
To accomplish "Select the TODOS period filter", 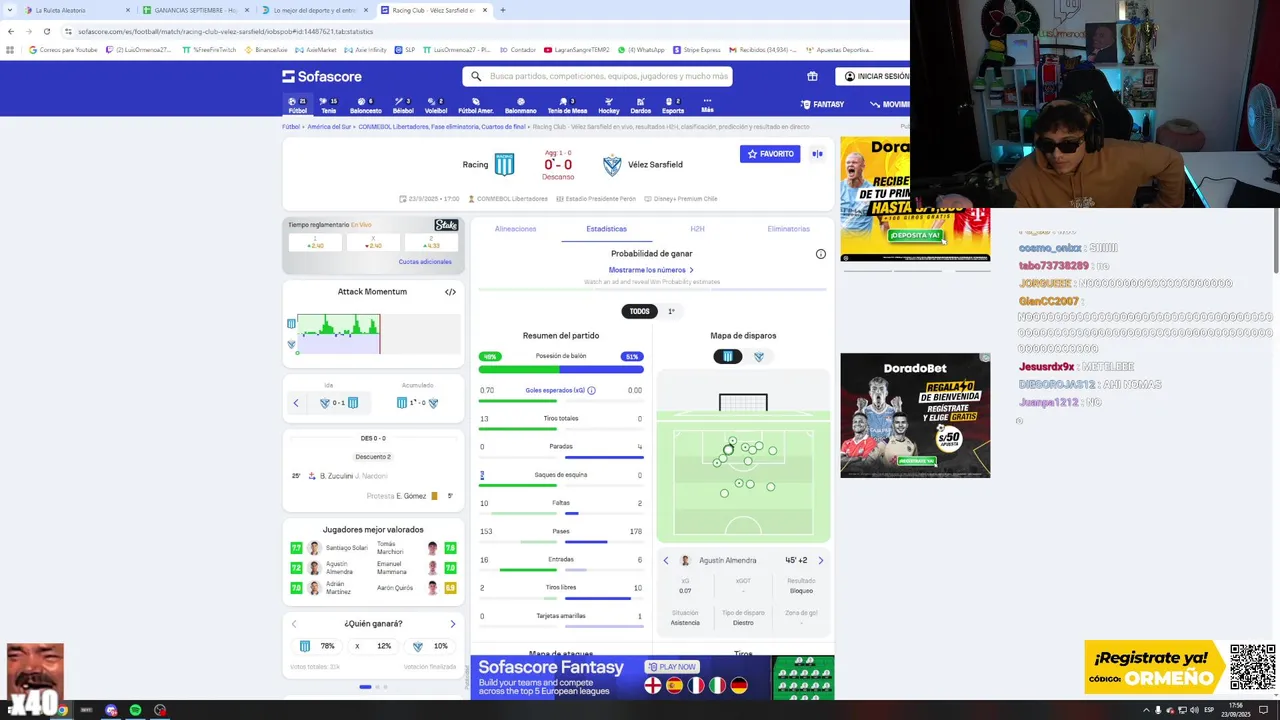I will 639,311.
